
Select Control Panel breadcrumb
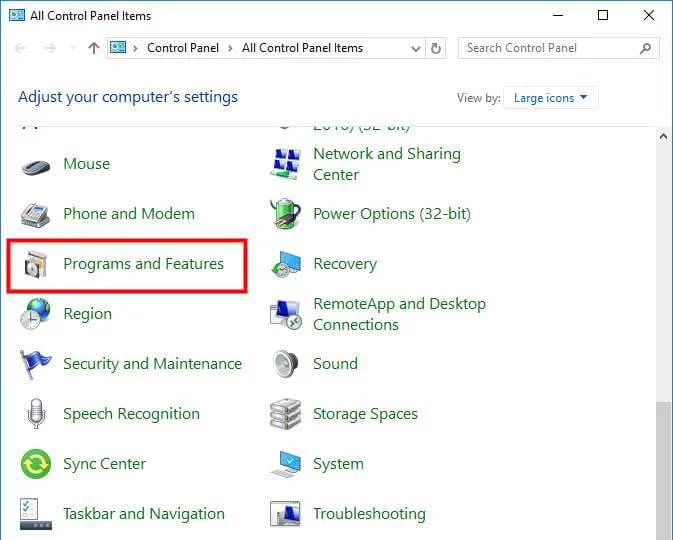coord(183,48)
